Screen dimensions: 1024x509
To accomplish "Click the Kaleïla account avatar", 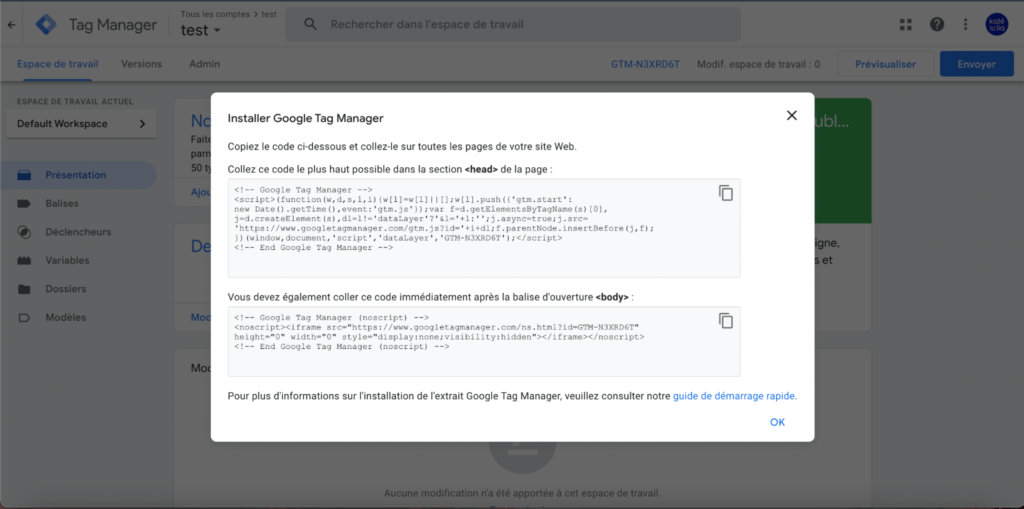I will 997,25.
